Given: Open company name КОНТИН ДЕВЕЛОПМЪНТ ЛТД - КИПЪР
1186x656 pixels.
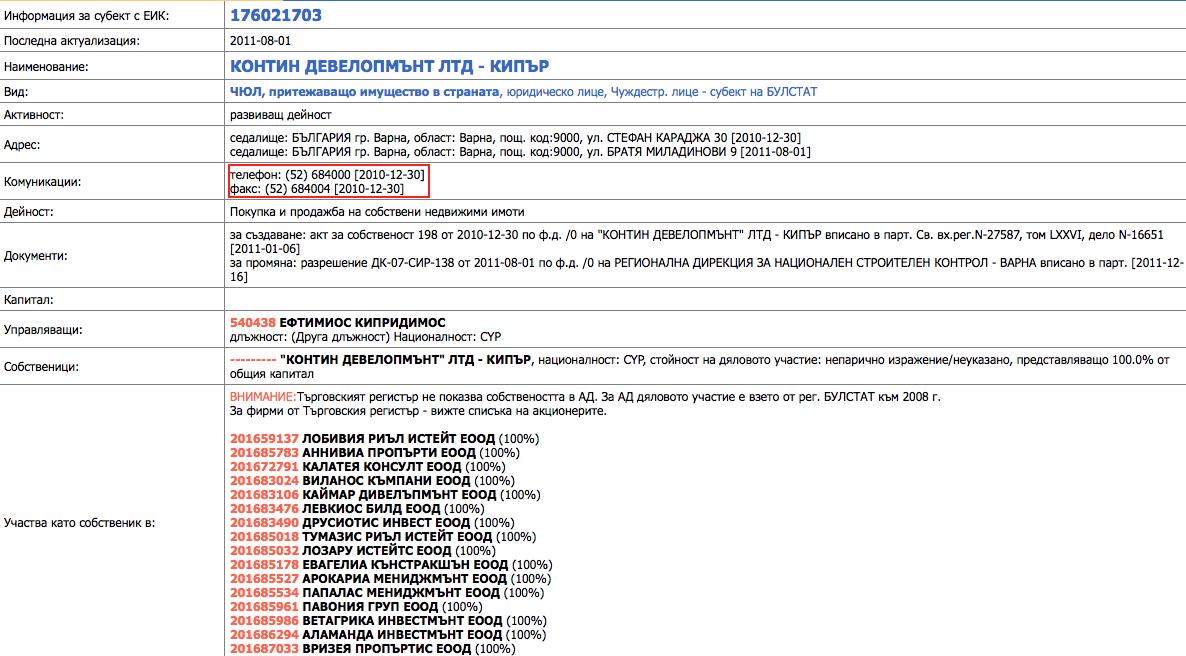Looking at the screenshot, I should (389, 66).
